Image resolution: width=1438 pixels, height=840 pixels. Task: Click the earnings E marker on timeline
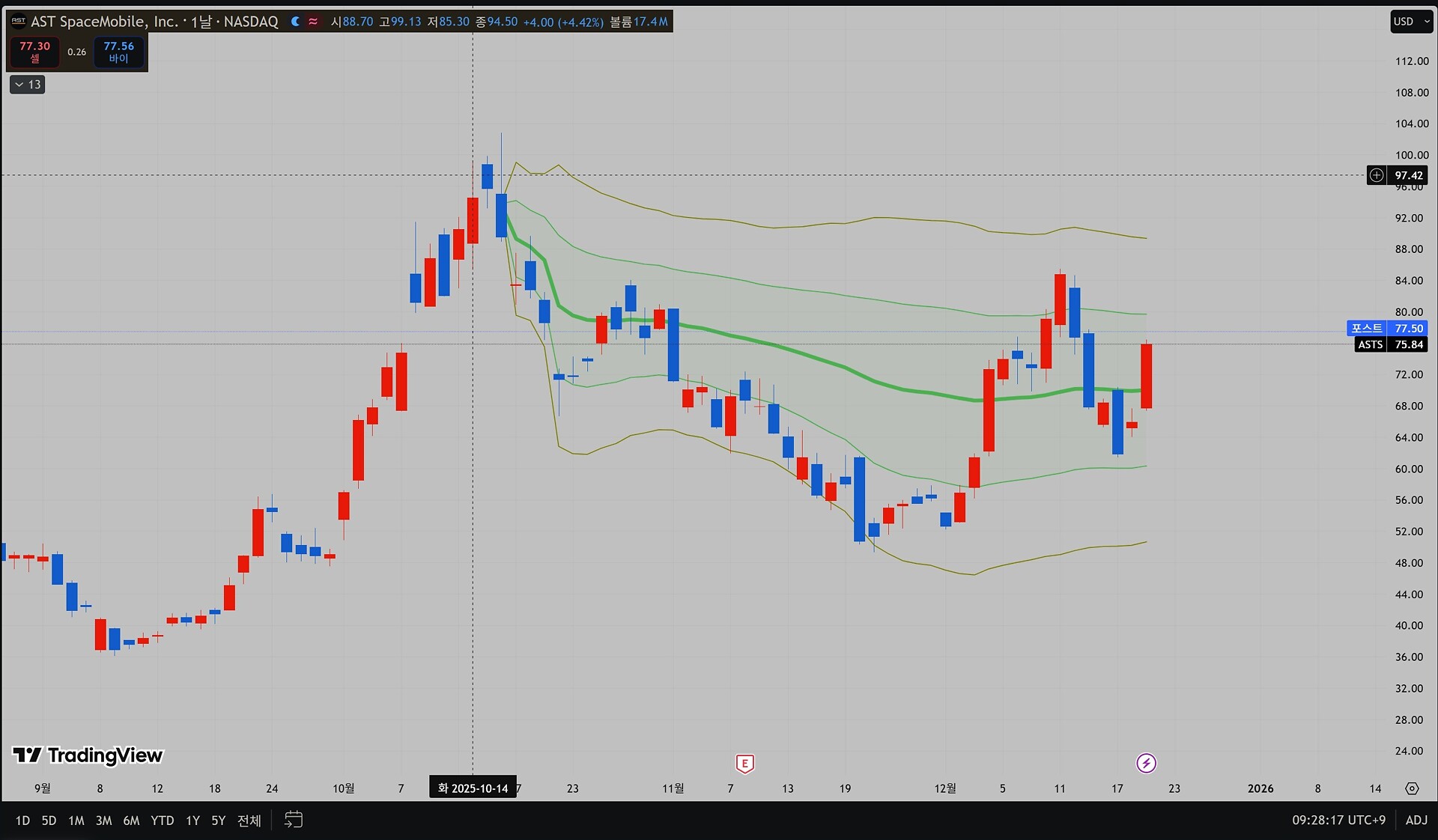point(744,763)
